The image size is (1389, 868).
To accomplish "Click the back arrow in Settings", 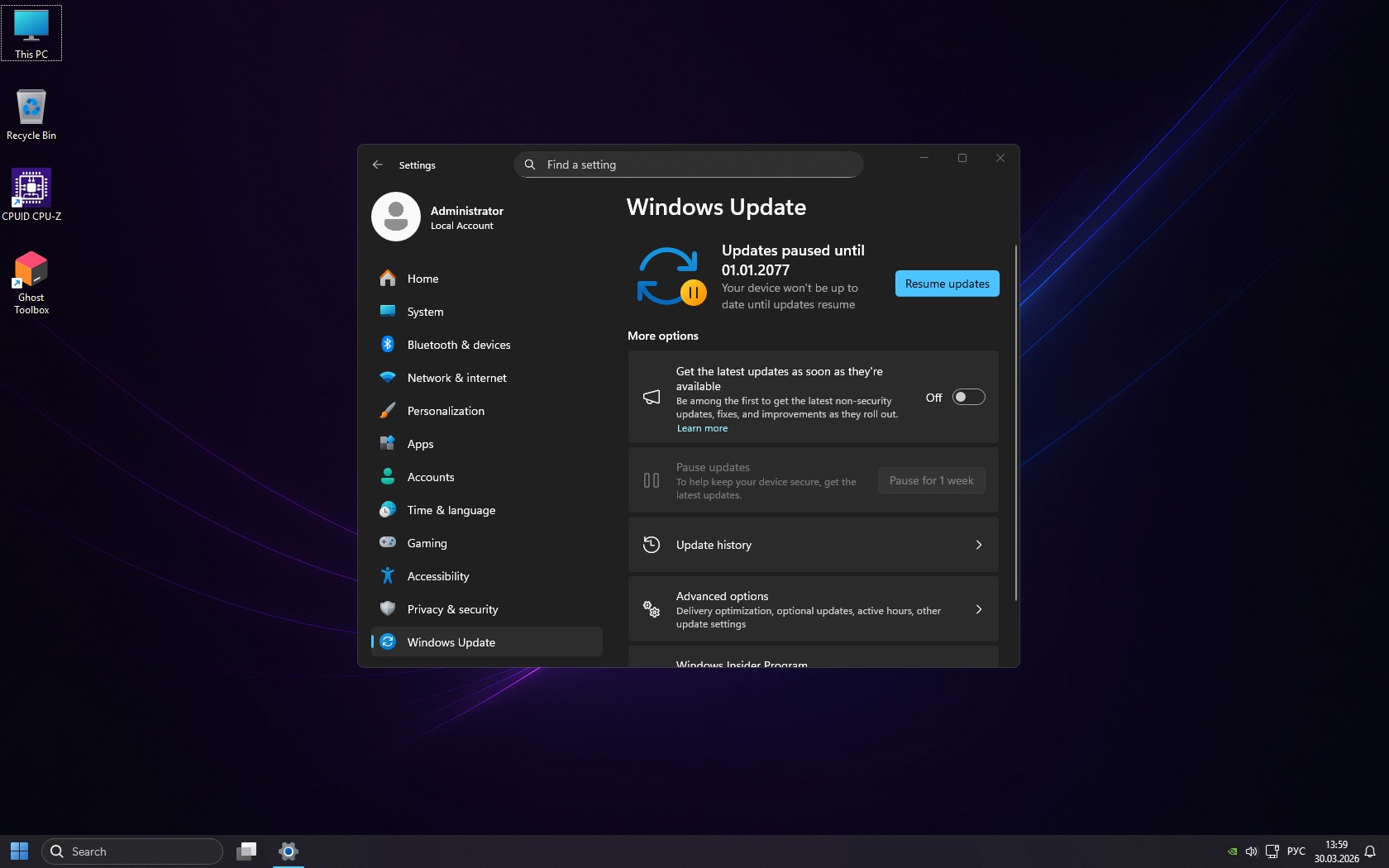I will tap(378, 165).
